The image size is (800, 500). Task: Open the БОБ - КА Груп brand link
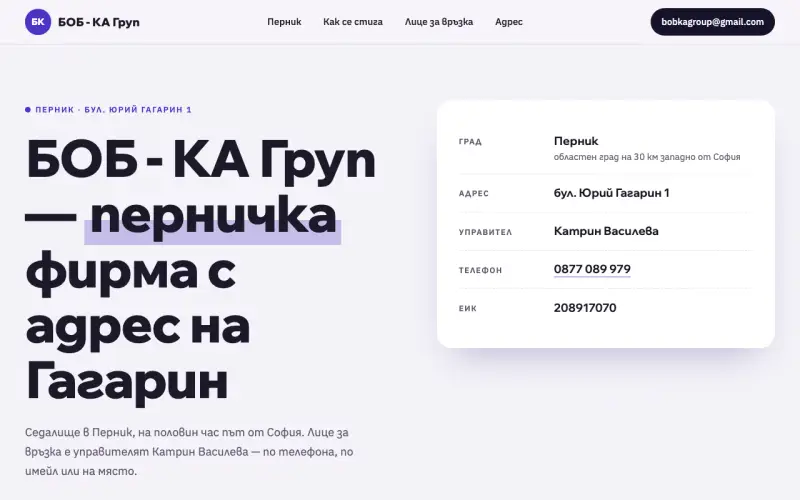point(82,22)
